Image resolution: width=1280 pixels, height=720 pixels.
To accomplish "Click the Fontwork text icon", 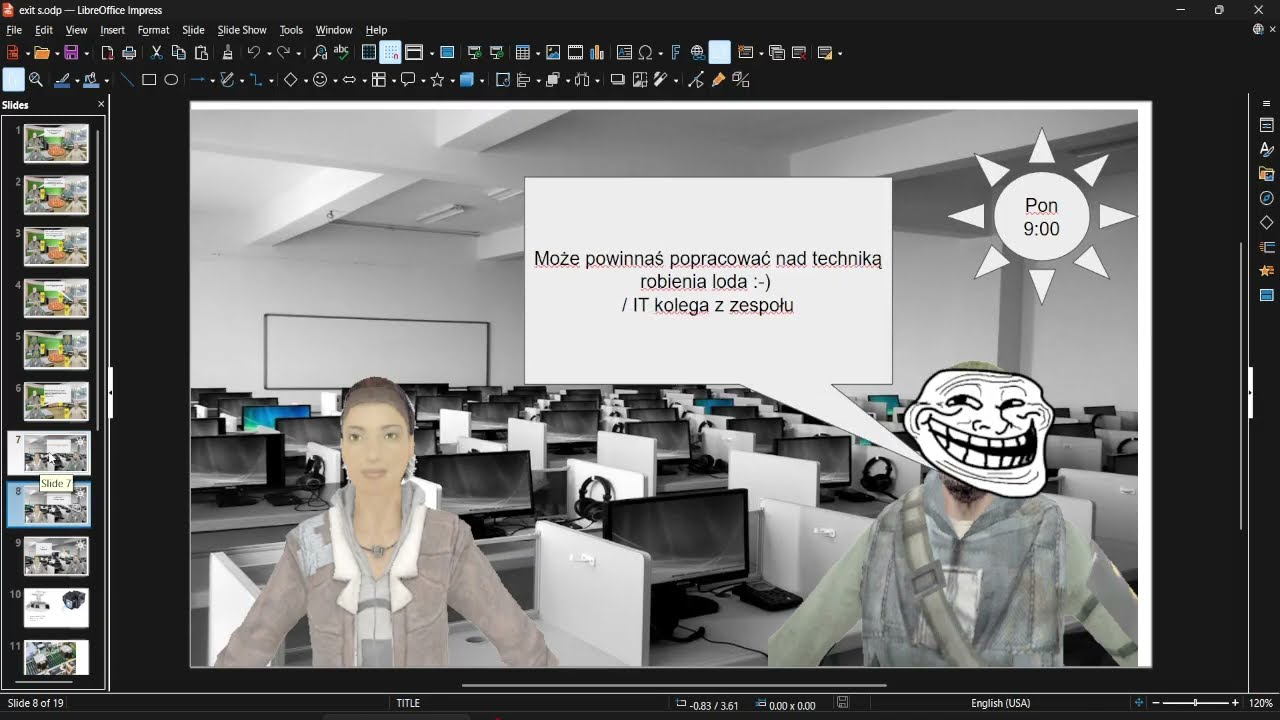I will 675,53.
